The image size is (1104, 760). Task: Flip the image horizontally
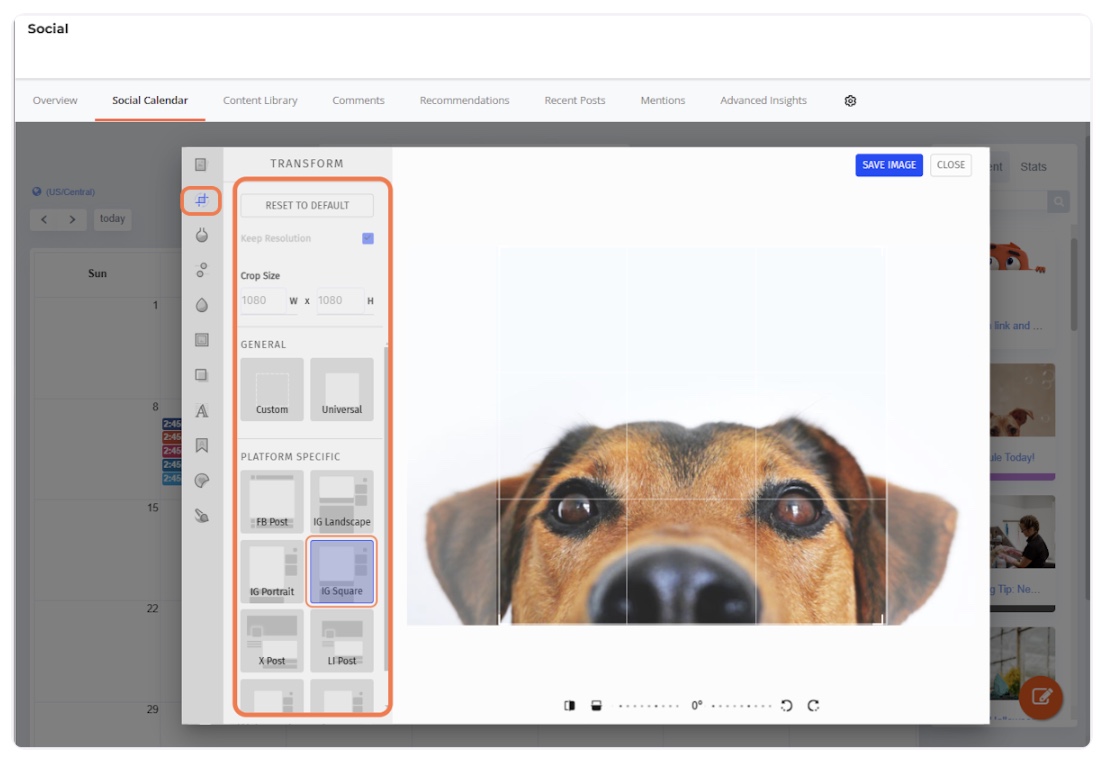569,705
